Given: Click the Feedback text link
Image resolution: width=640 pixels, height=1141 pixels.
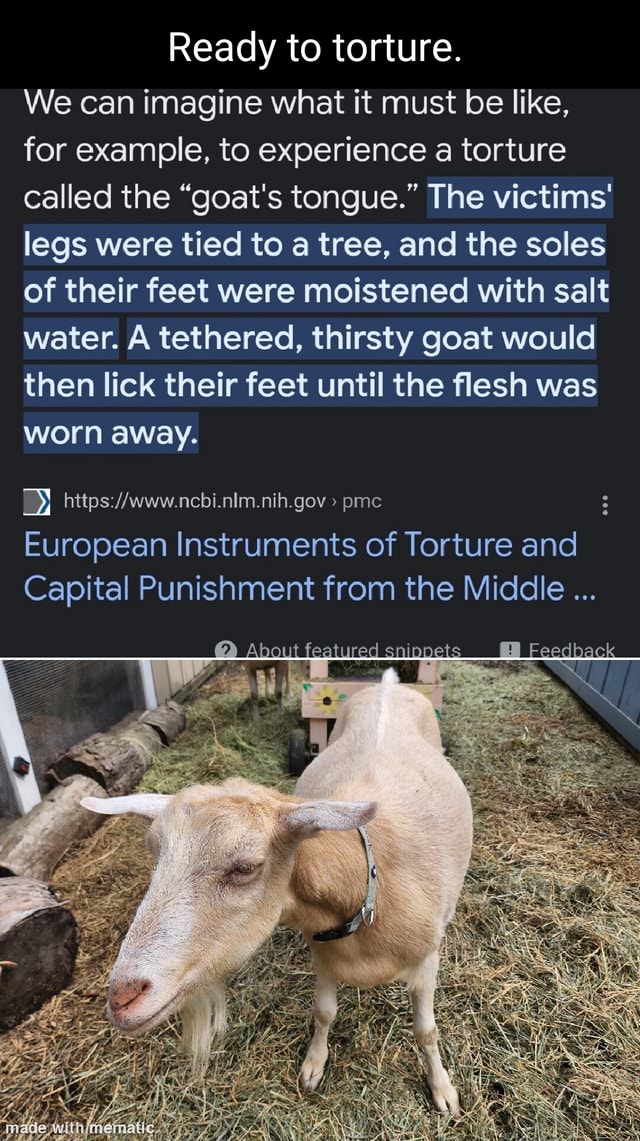Looking at the screenshot, I should (572, 650).
